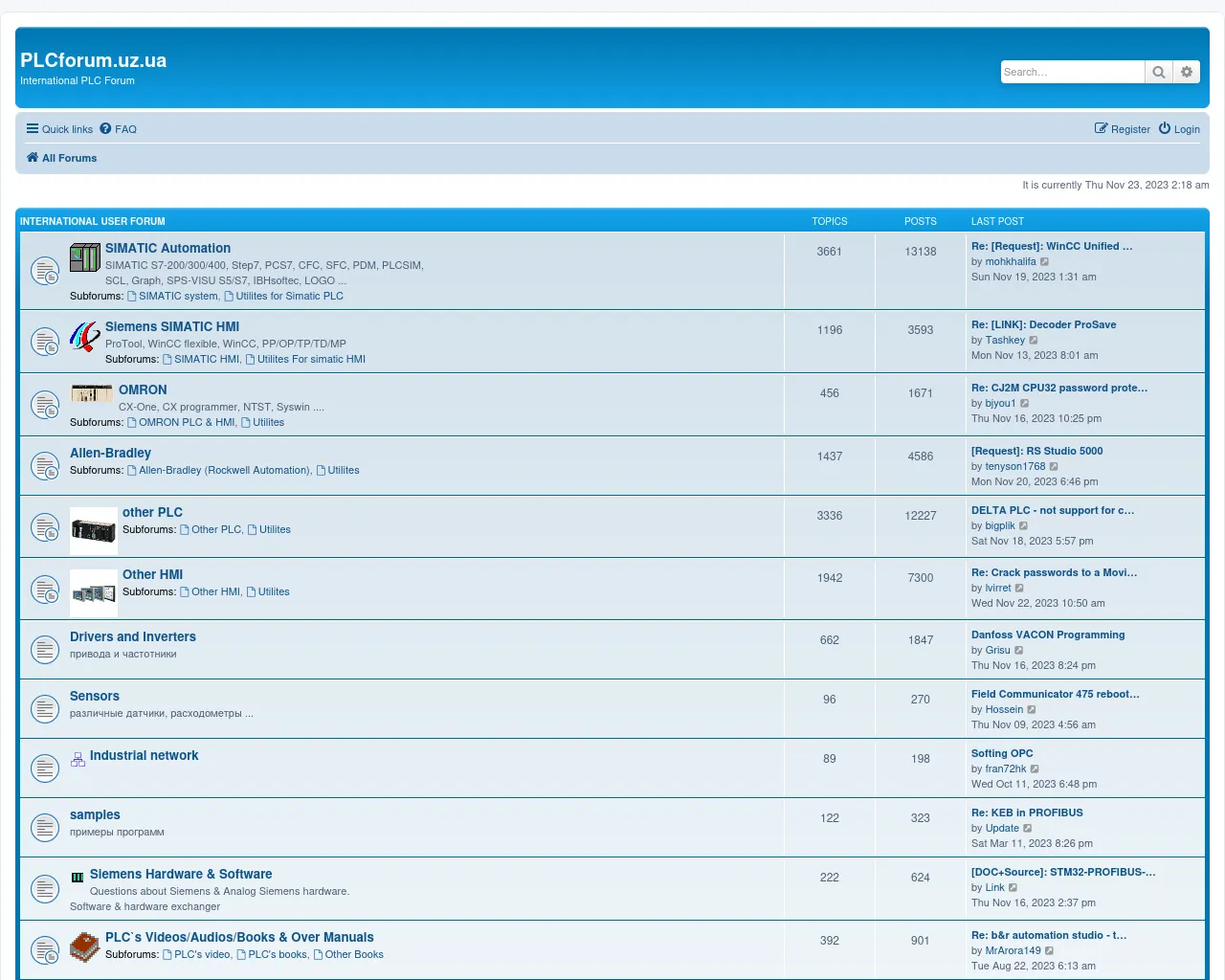The width and height of the screenshot is (1225, 980).
Task: Click the PLC's Videos books icon
Action: point(85,947)
